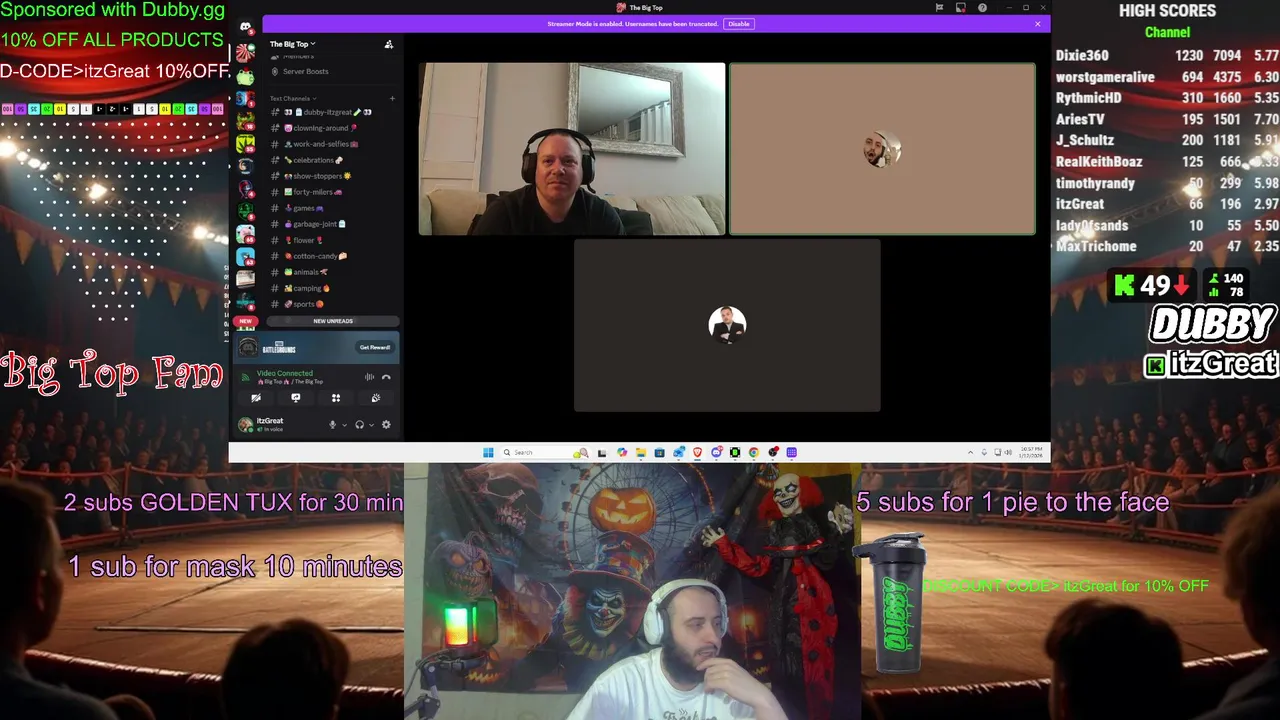Open microphone input options arrow
The width and height of the screenshot is (1280, 720).
tap(345, 425)
